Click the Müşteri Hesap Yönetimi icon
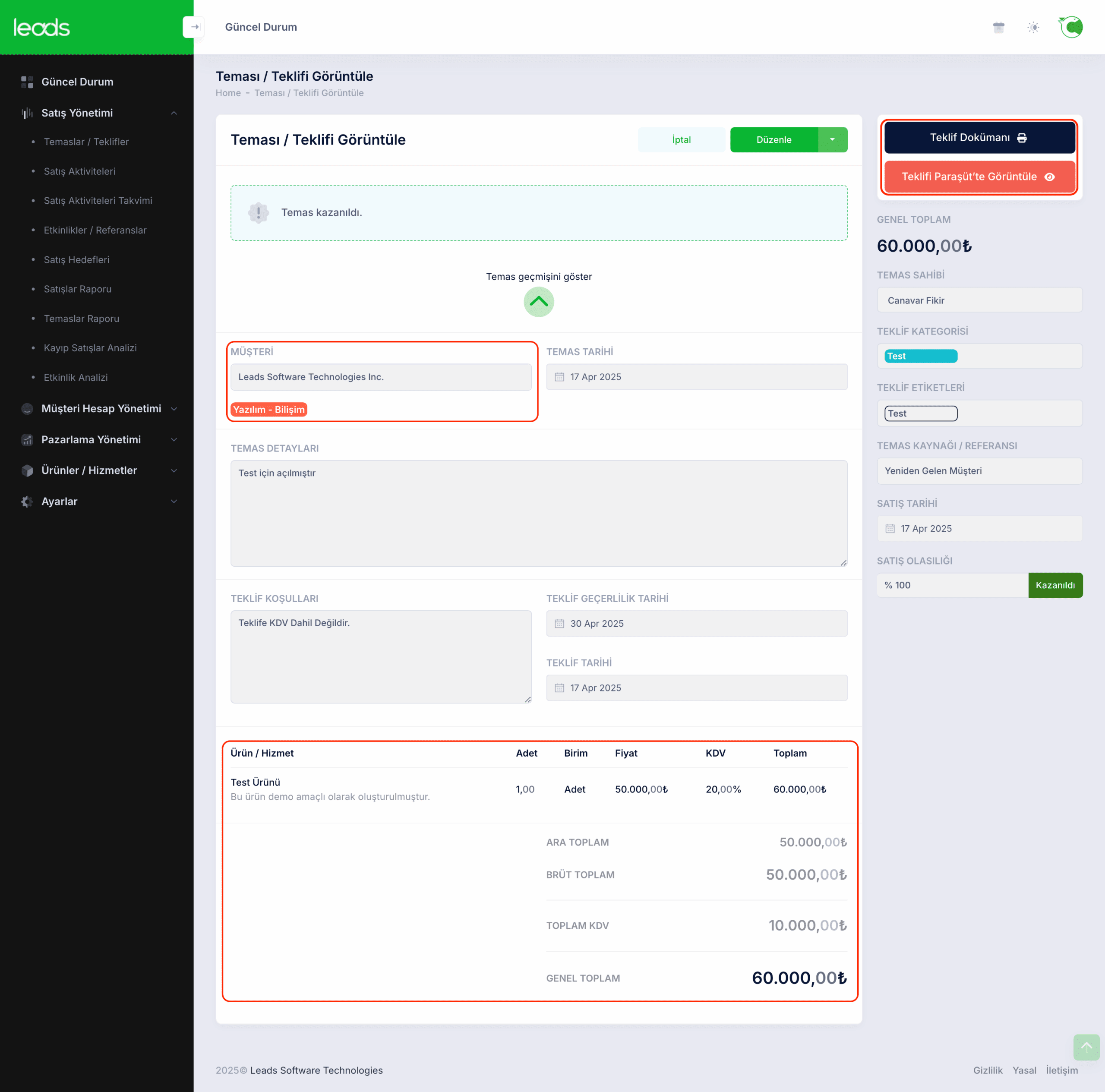 [27, 408]
